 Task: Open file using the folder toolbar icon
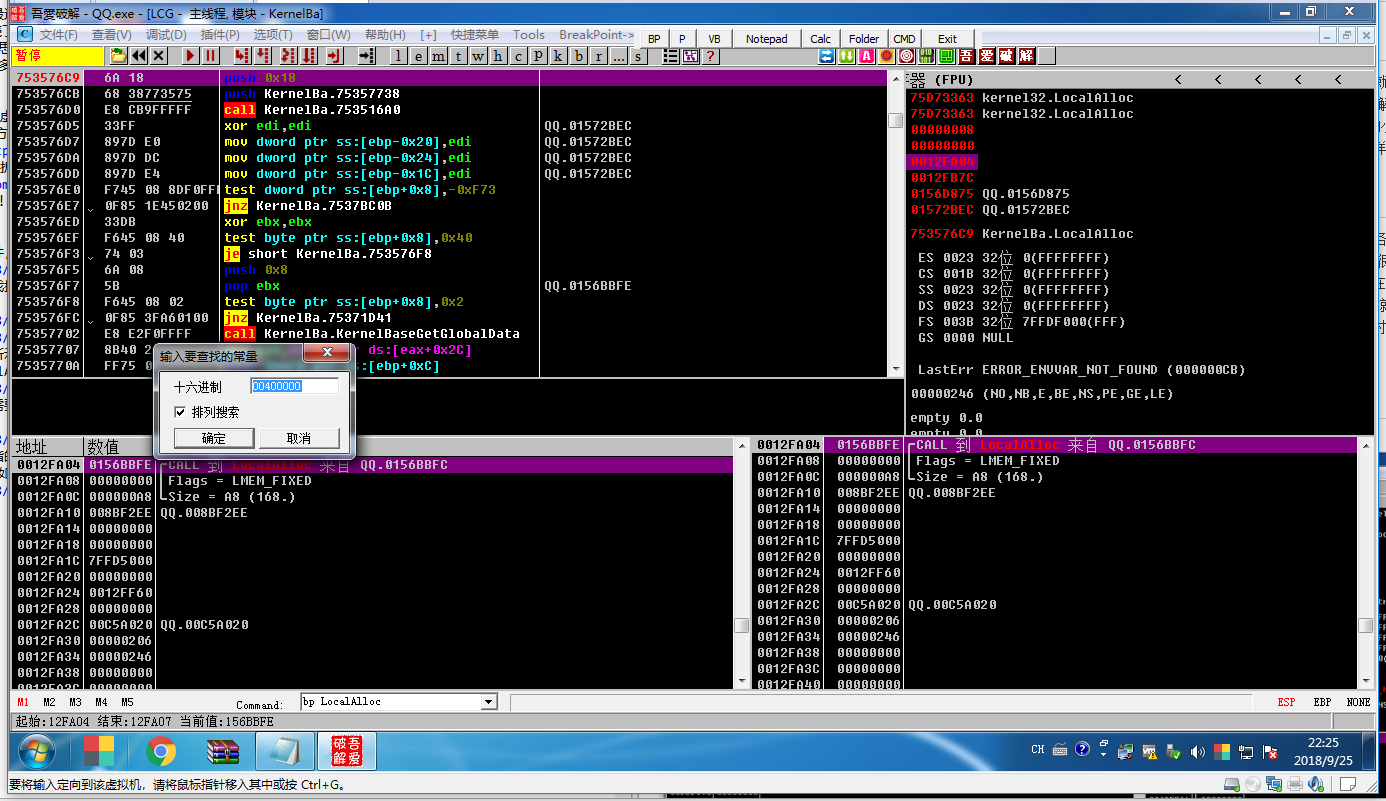coord(118,56)
